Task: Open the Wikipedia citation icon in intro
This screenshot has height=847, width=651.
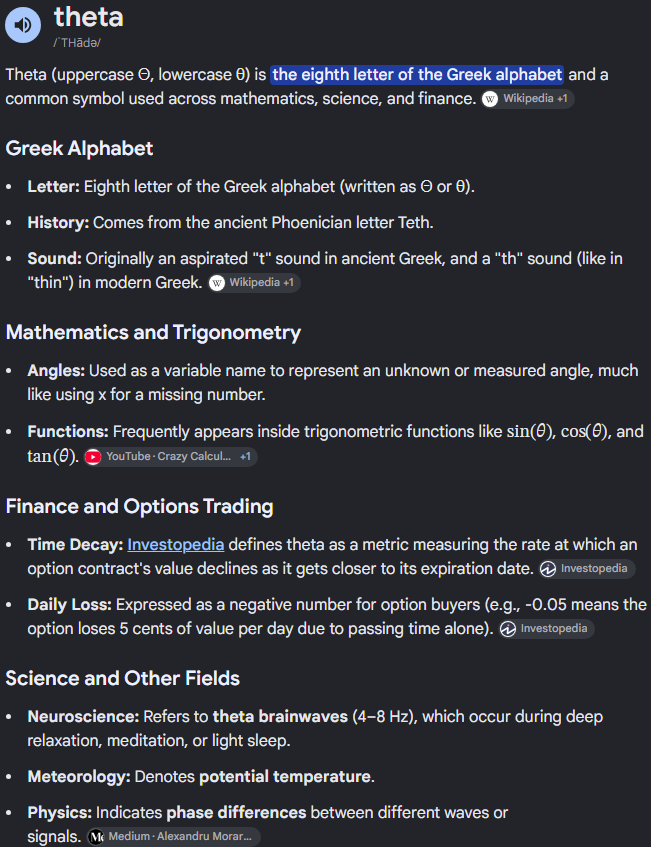Action: coord(489,99)
